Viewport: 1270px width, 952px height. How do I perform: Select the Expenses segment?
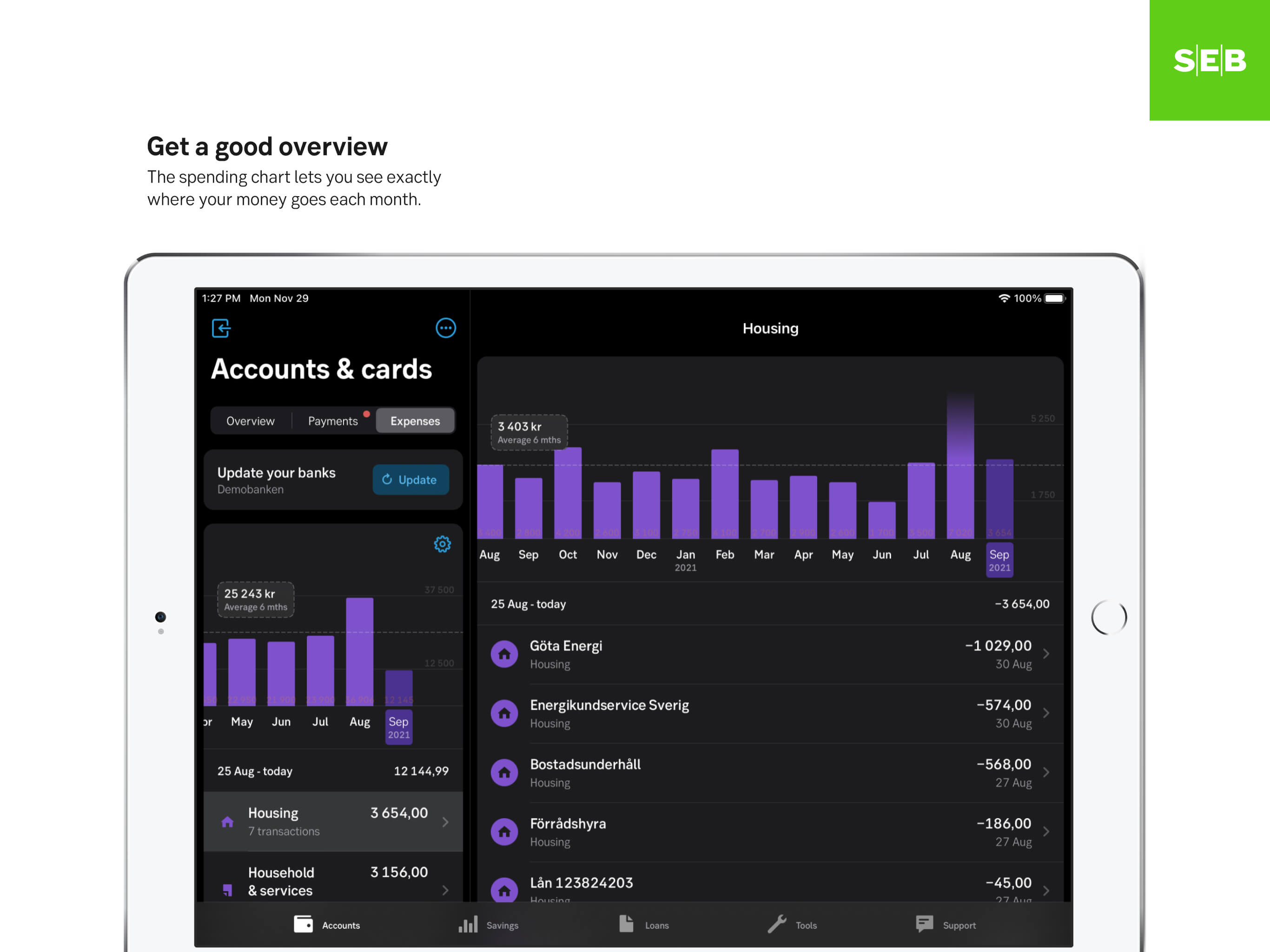click(415, 421)
